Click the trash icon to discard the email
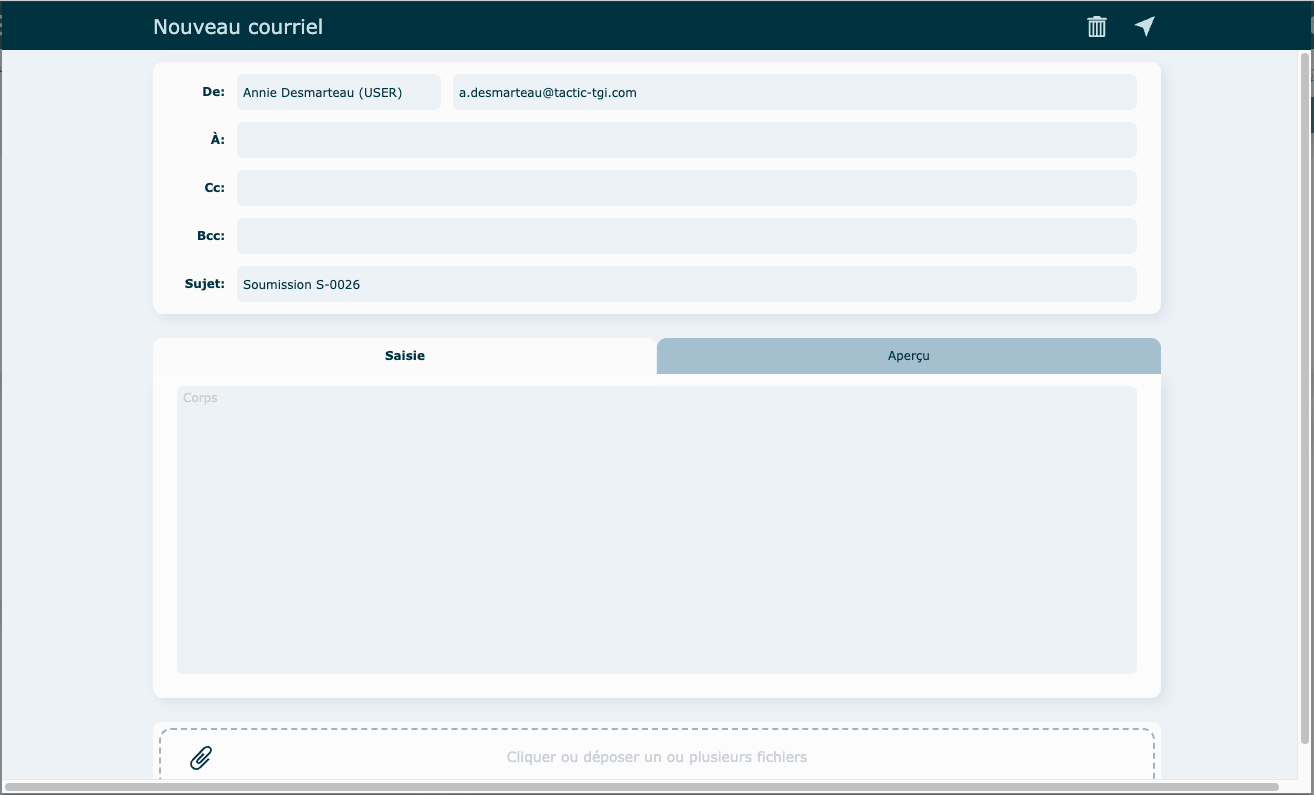 (x=1097, y=27)
